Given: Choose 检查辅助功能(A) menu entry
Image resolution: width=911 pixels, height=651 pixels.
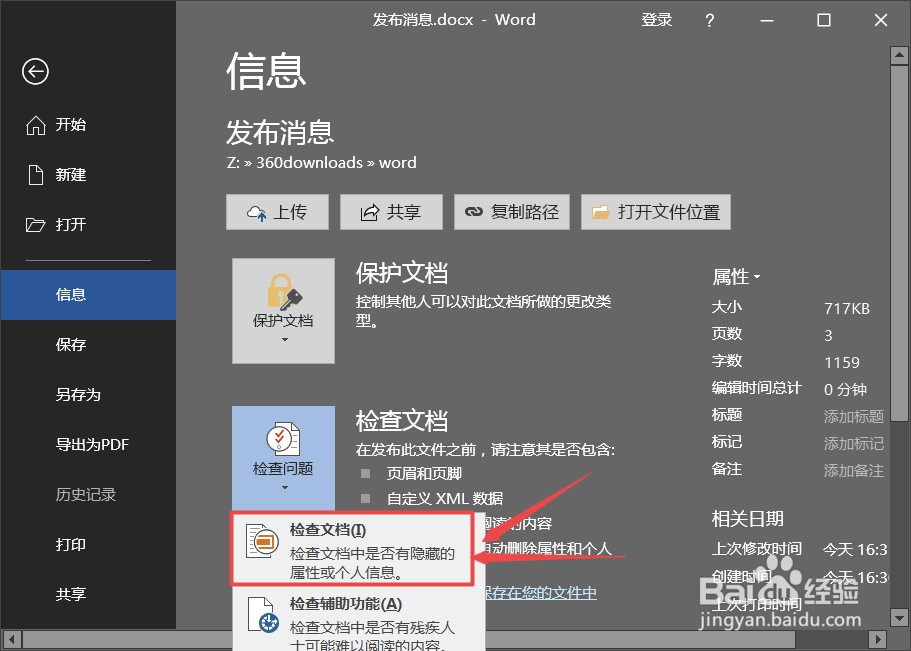Looking at the screenshot, I should pyautogui.click(x=358, y=621).
